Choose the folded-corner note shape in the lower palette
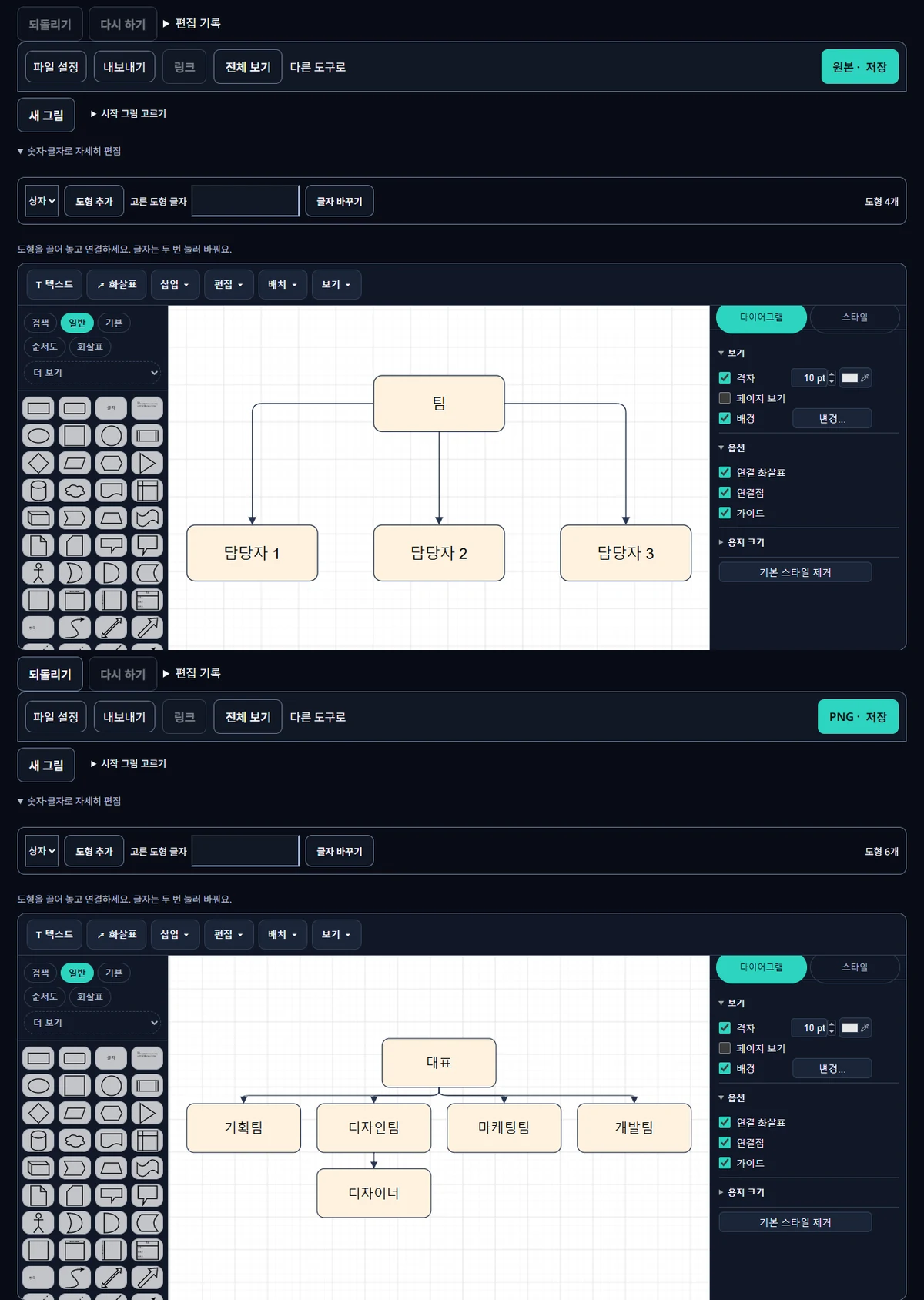 click(38, 1195)
